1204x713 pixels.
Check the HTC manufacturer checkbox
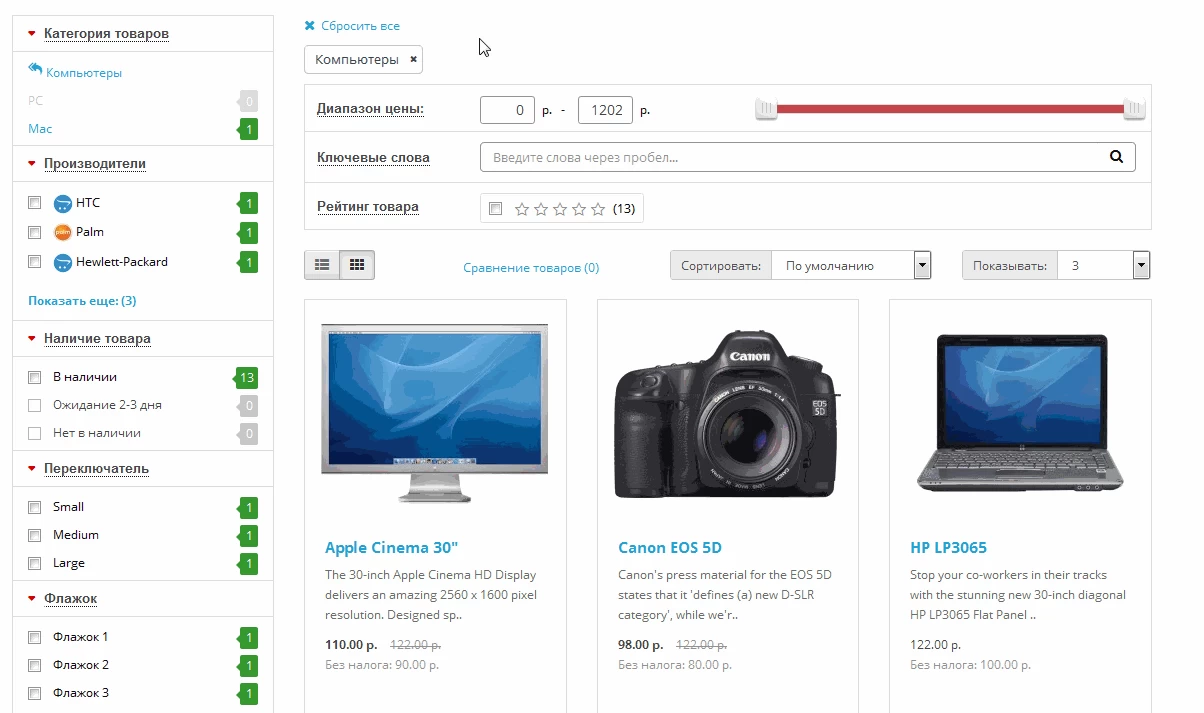(35, 203)
